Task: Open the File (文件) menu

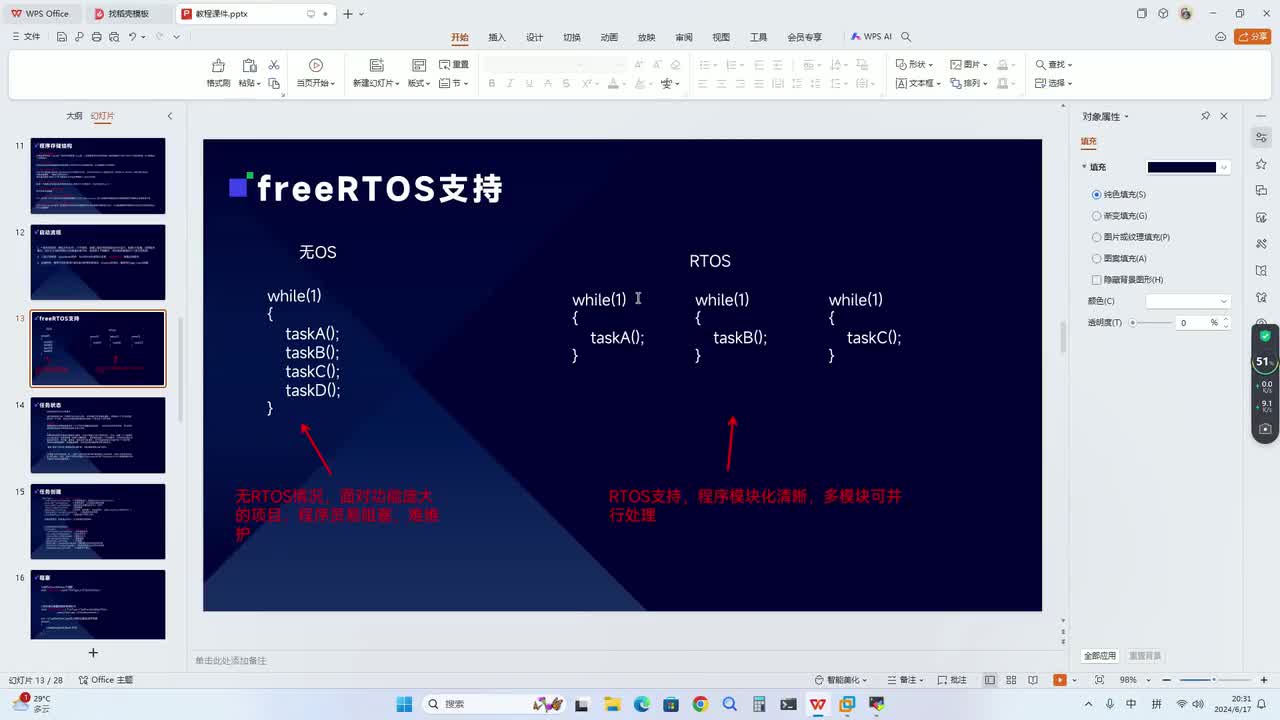Action: pyautogui.click(x=26, y=37)
